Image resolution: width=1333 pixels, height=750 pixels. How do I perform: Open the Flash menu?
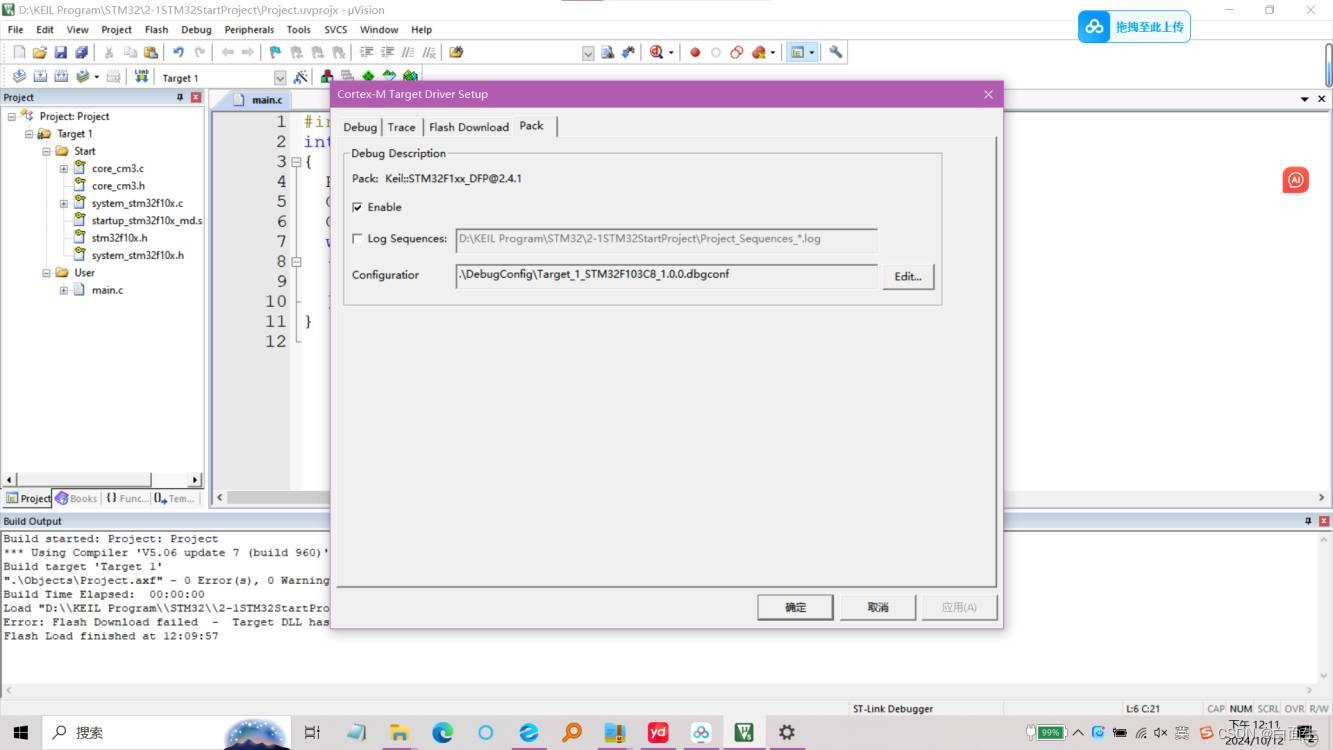(156, 30)
